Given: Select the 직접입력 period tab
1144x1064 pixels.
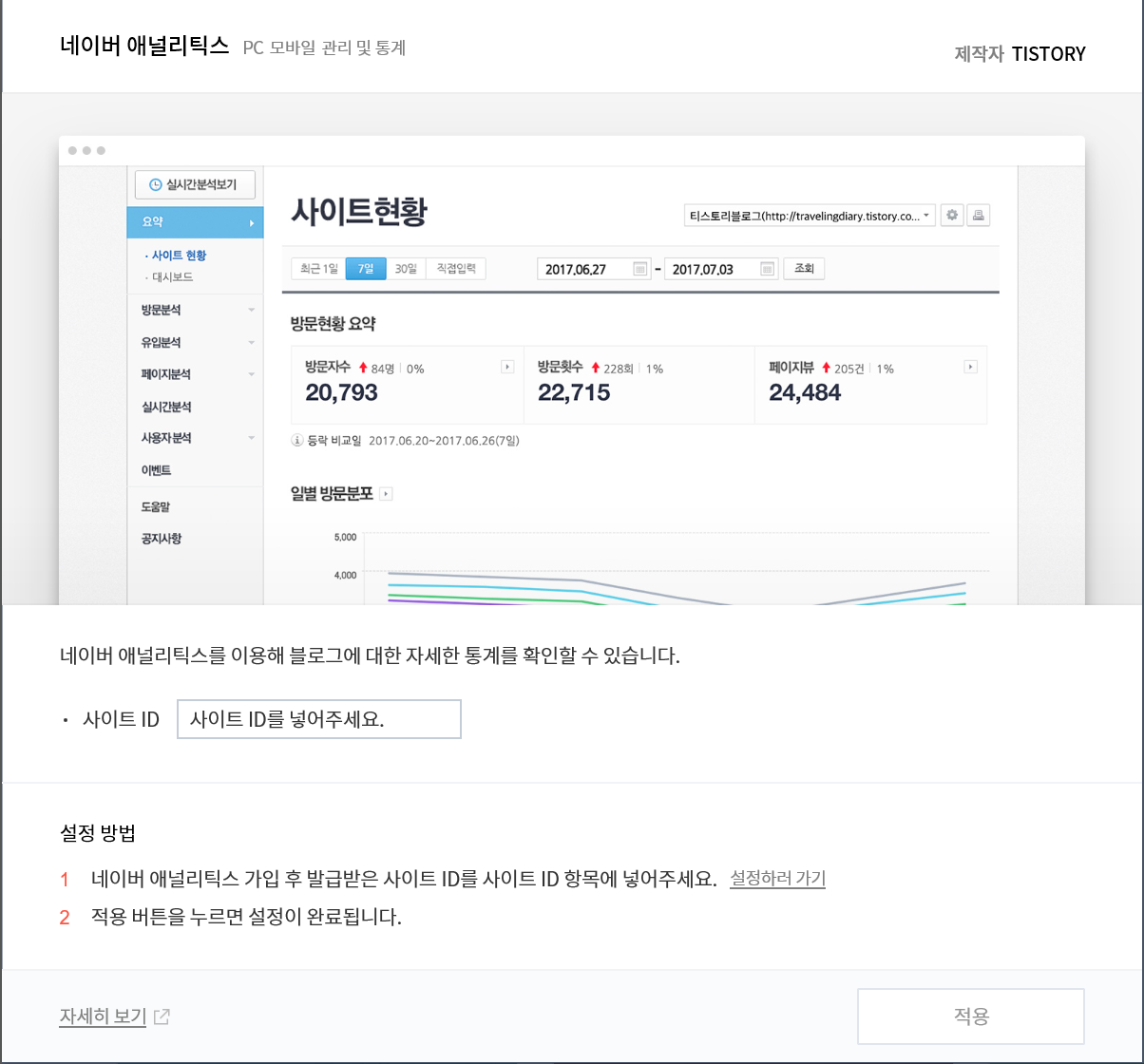Looking at the screenshot, I should [x=455, y=269].
